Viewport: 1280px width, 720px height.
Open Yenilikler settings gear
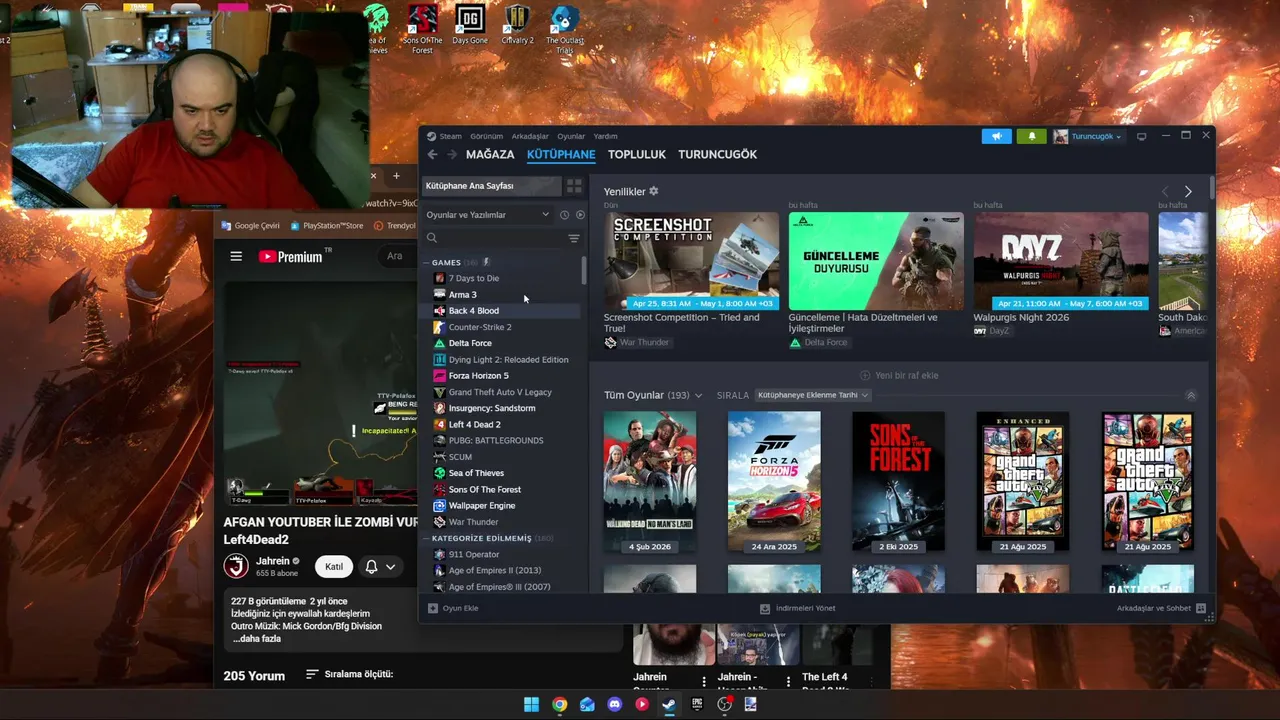click(654, 191)
